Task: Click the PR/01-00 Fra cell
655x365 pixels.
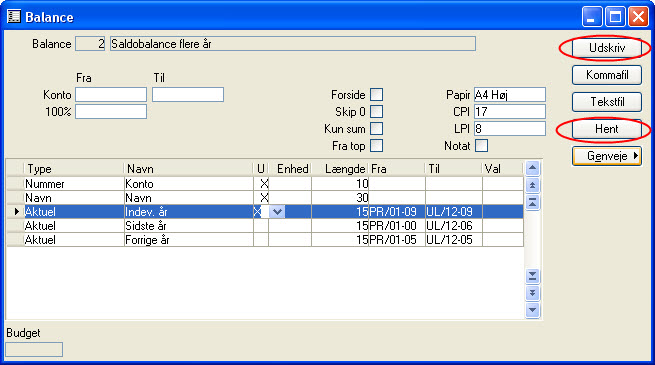Action: pos(397,226)
